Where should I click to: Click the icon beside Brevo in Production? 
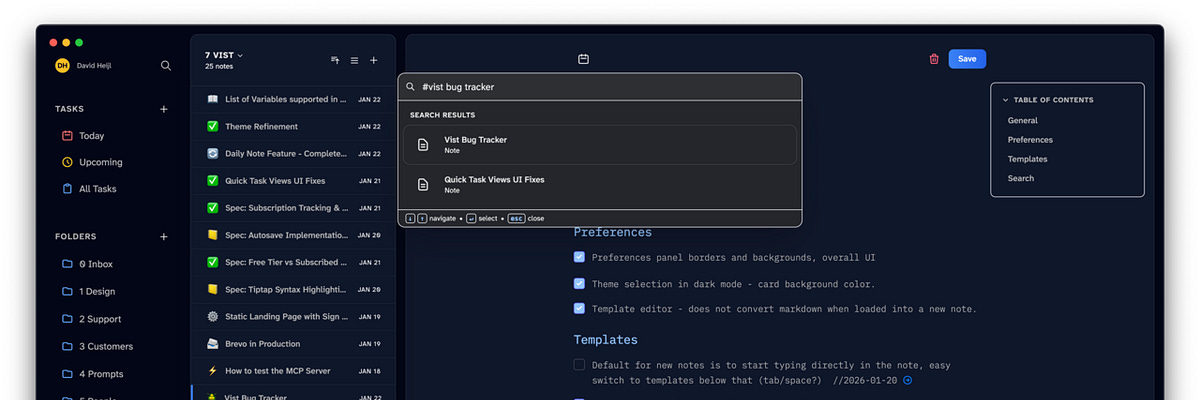point(212,344)
